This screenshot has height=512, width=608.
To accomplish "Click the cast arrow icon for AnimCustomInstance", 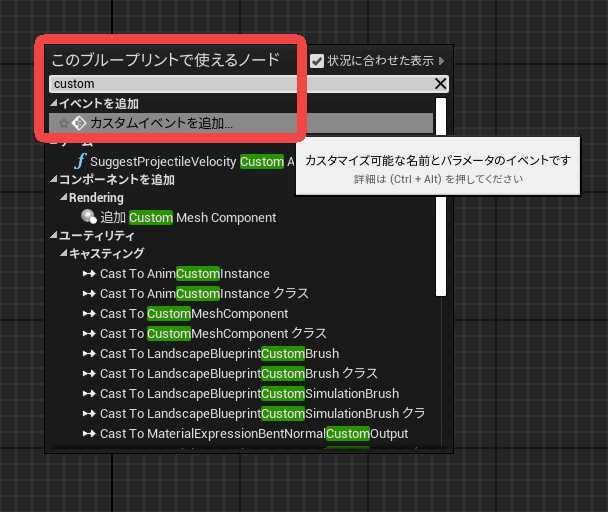I will [x=89, y=274].
